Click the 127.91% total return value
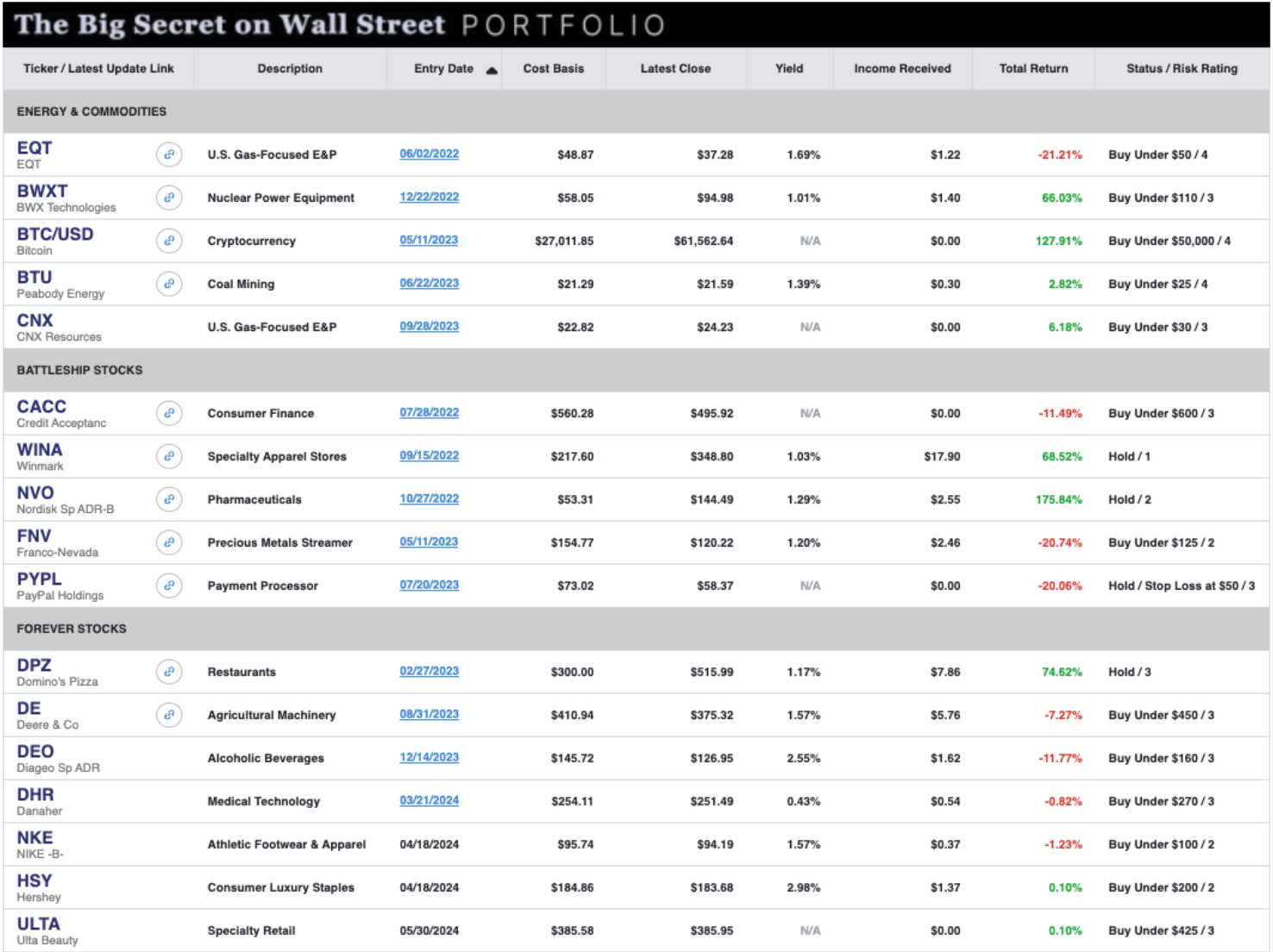This screenshot has width=1273, height=952. [1058, 241]
